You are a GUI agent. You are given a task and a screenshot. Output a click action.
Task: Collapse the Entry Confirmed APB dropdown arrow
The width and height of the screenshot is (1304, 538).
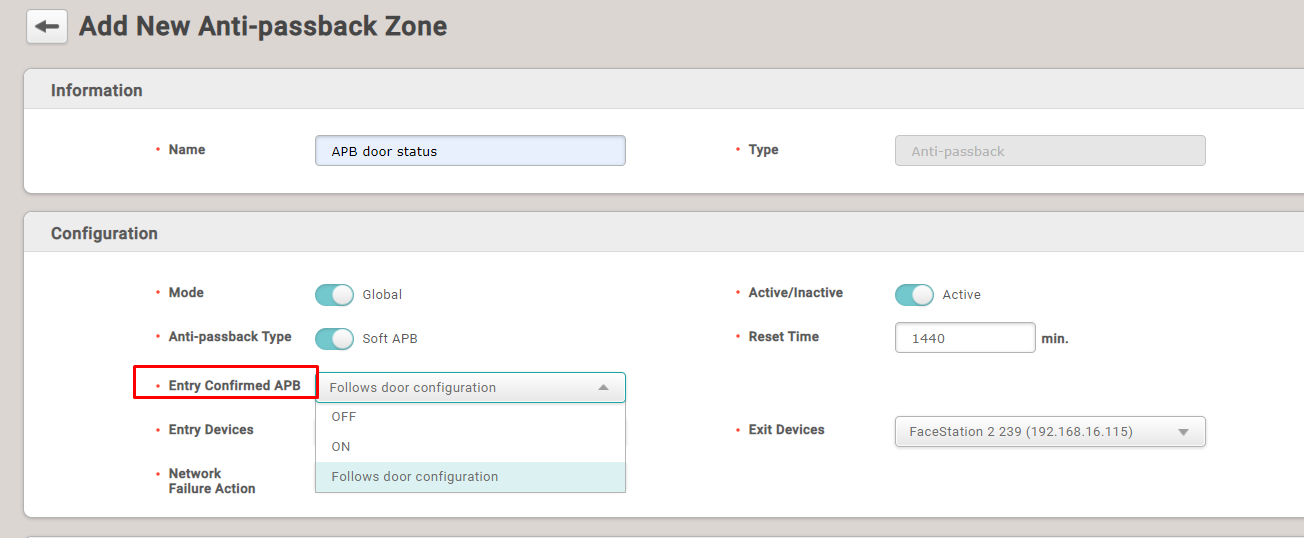(x=602, y=388)
